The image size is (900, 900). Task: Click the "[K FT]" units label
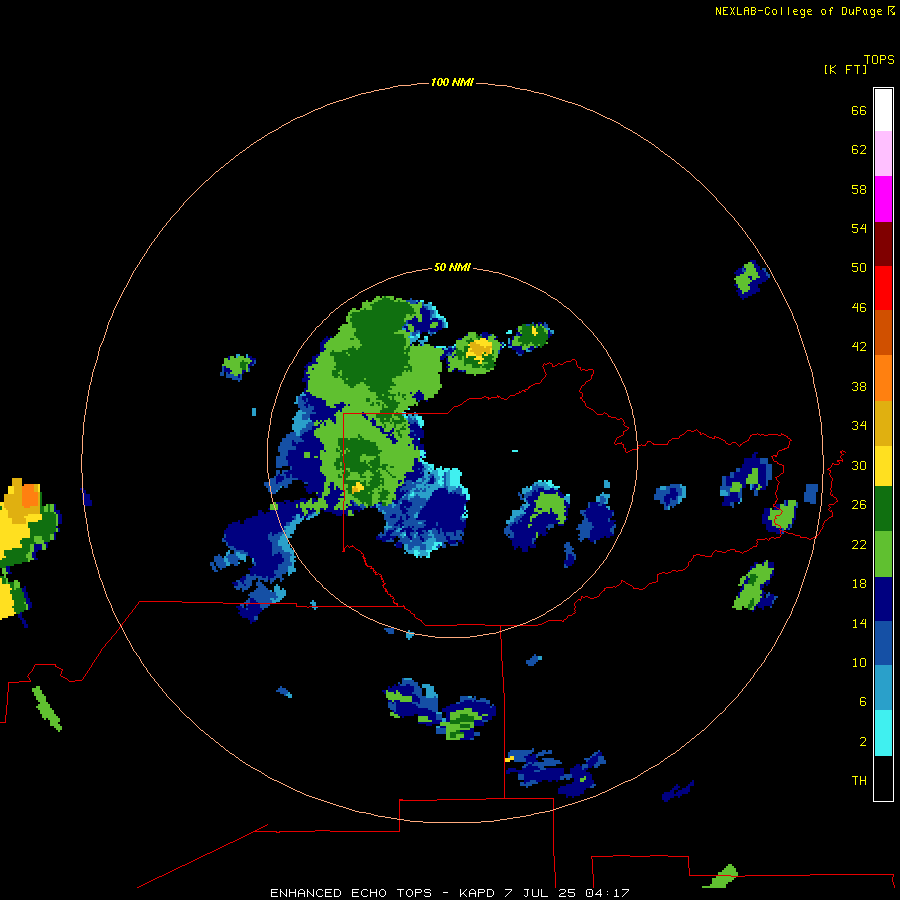coord(845,70)
